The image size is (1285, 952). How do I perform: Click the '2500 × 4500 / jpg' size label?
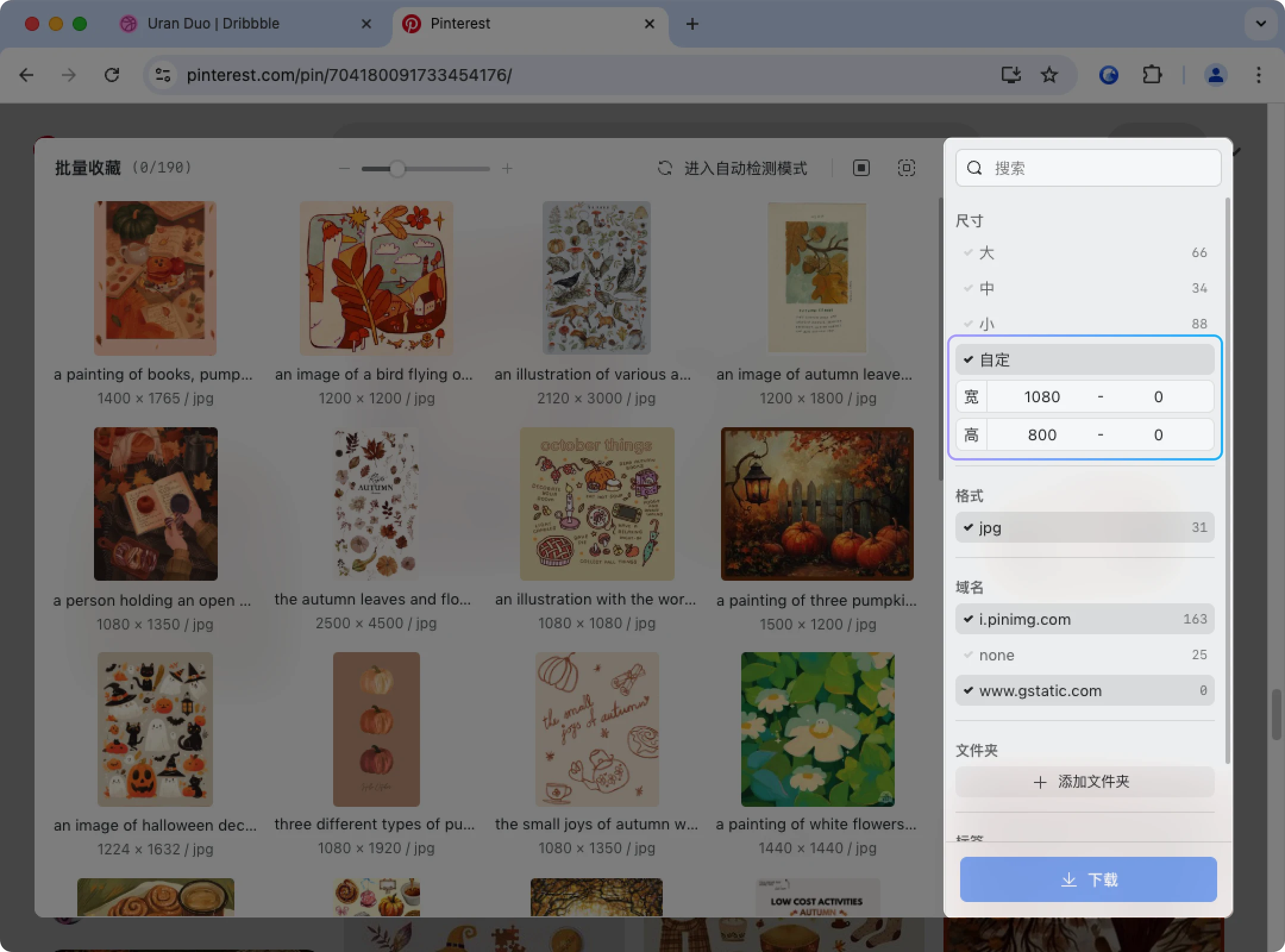[x=376, y=623]
